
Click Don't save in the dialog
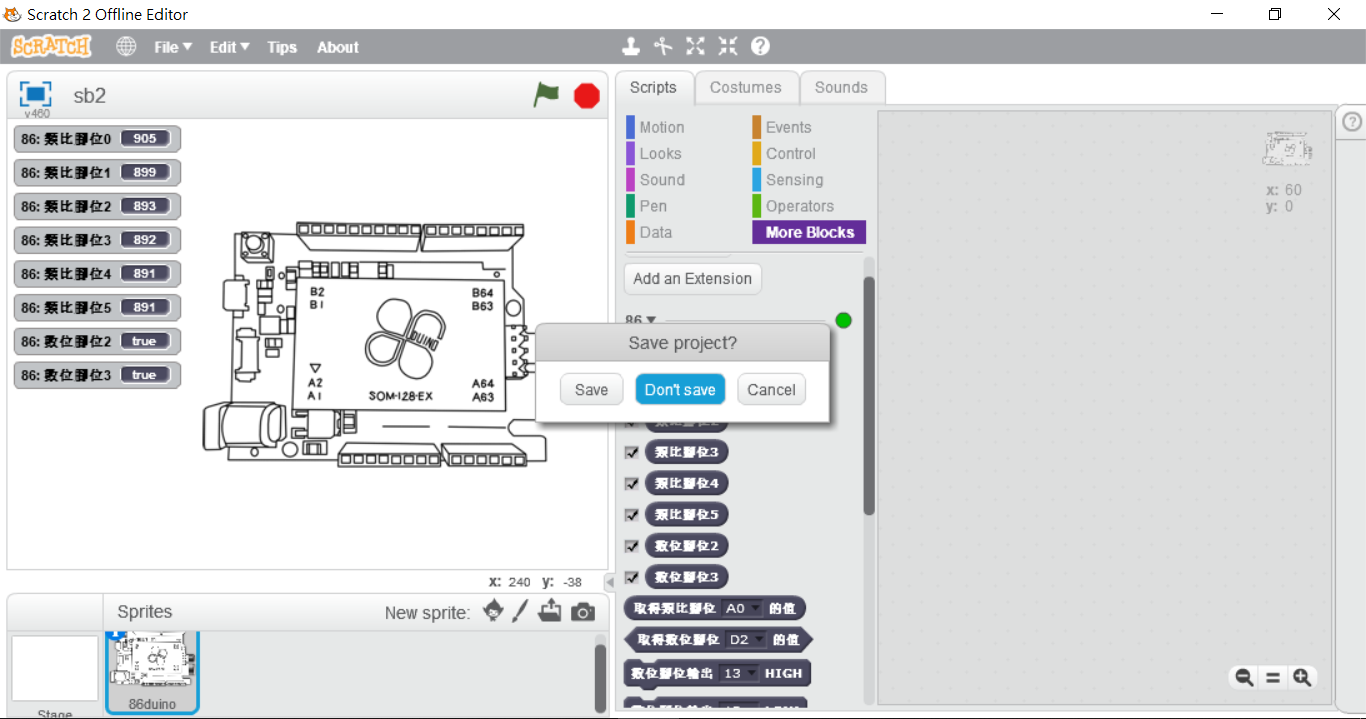coord(680,389)
